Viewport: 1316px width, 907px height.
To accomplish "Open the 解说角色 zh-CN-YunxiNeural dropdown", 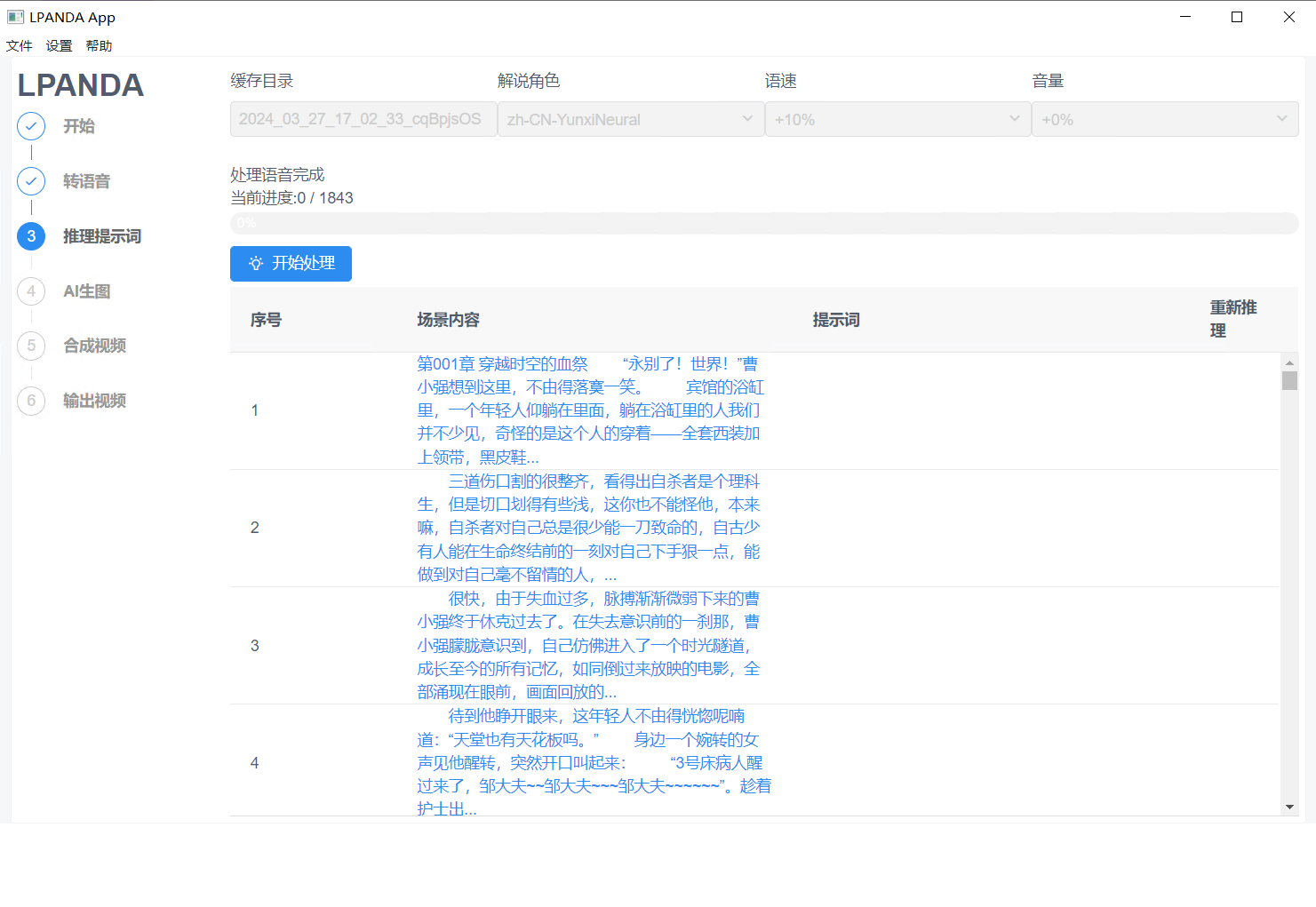I will coord(631,119).
